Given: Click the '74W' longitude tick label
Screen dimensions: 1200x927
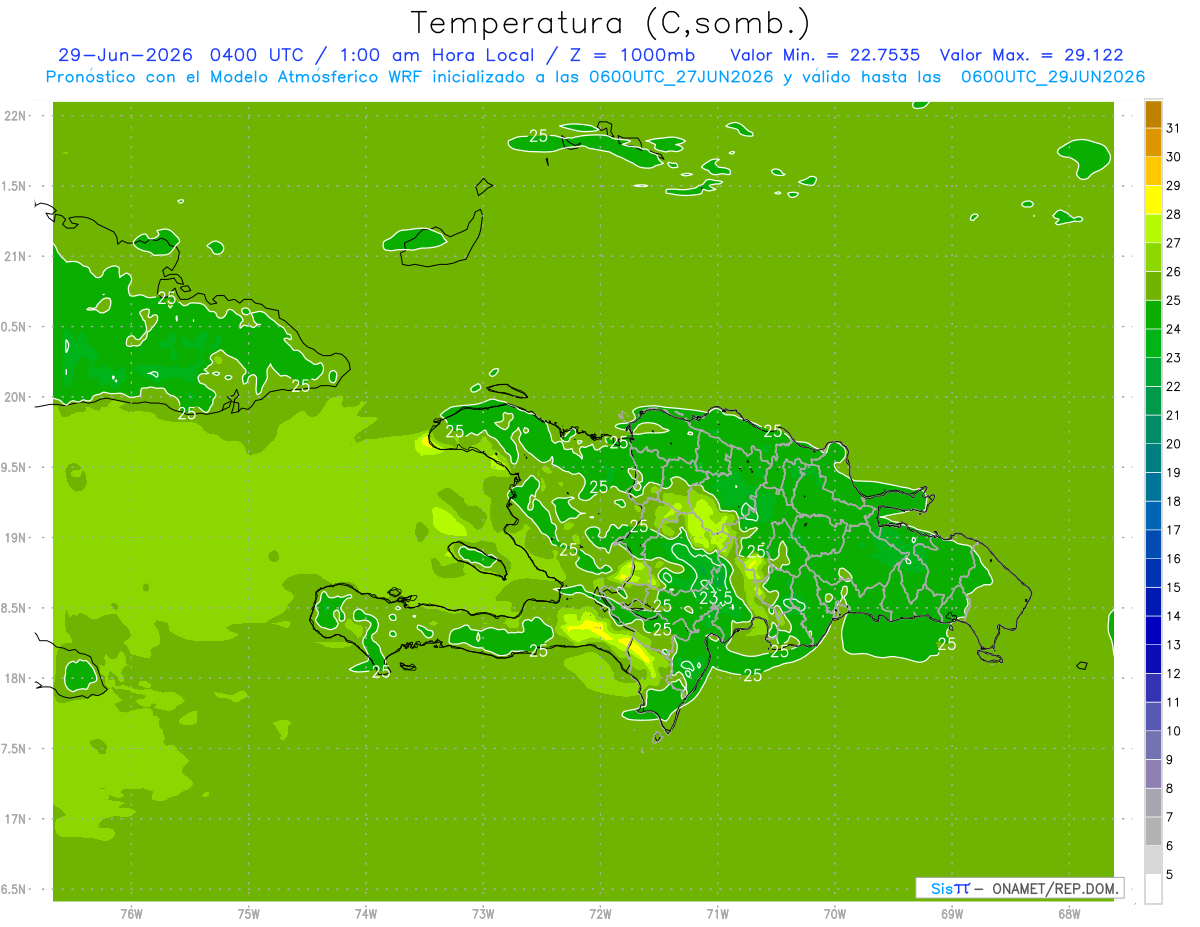Looking at the screenshot, I should tap(366, 913).
